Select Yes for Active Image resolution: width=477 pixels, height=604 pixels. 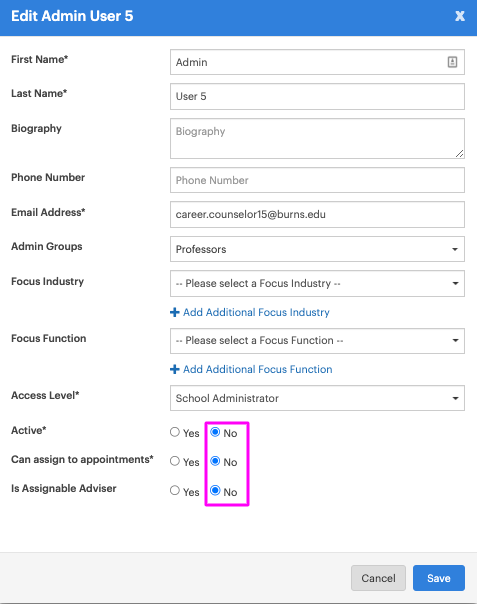175,432
